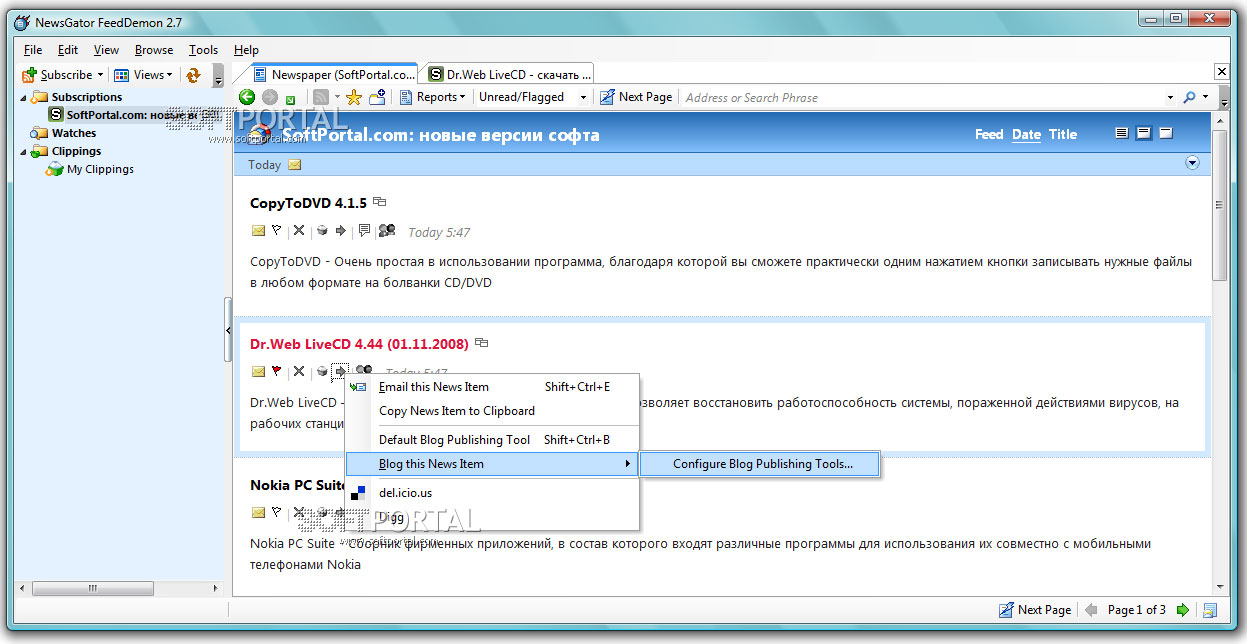
Task: Open the search engine dropdown arrow
Action: (1205, 98)
